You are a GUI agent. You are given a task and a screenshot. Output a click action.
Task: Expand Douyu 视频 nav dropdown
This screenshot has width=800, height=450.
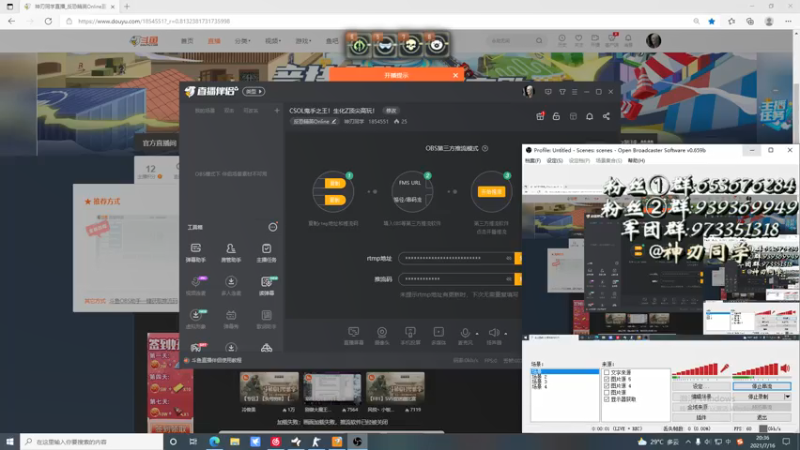pyautogui.click(x=273, y=41)
